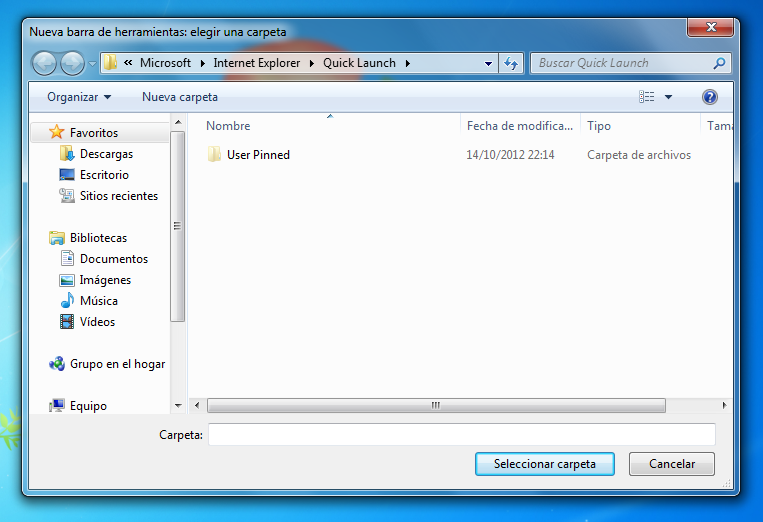Click the navigation pane vertical scrollbar thumb

tap(178, 226)
